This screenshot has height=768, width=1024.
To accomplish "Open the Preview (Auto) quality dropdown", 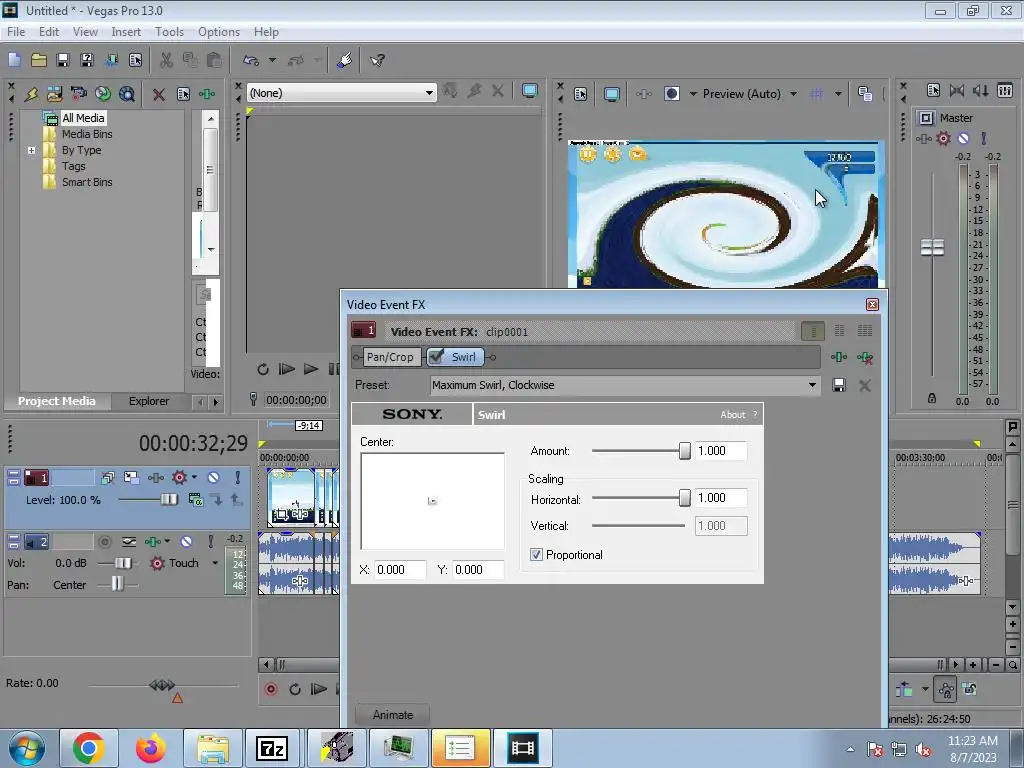I will (793, 94).
